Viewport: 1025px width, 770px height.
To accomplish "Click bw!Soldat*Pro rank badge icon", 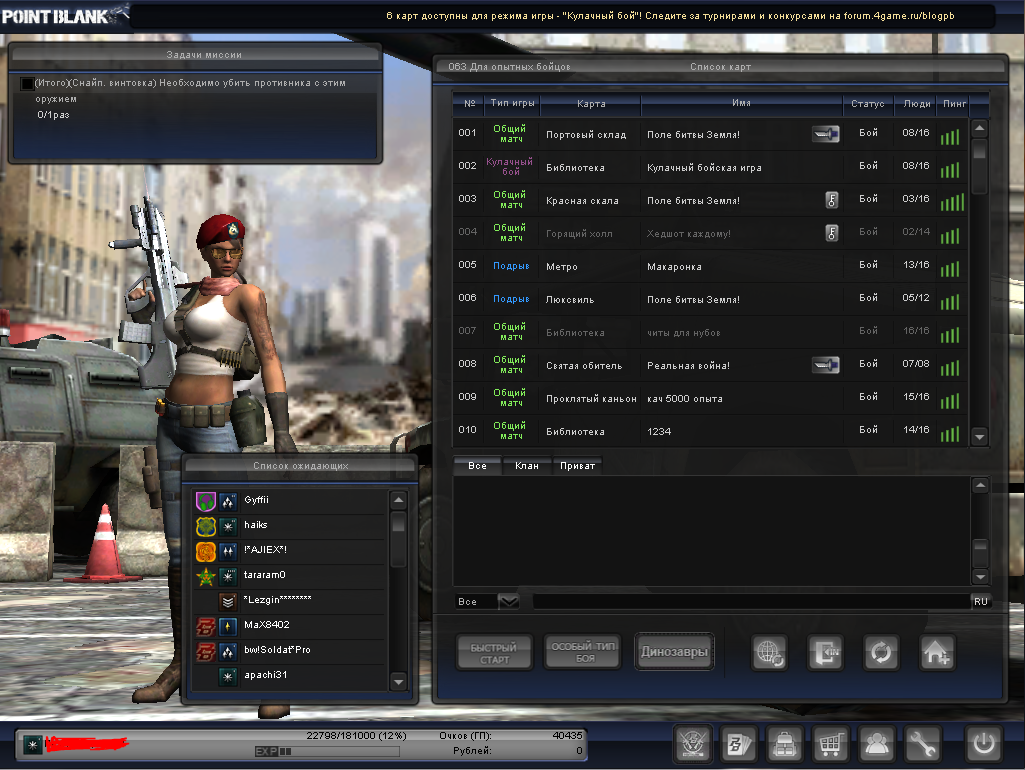I will click(227, 651).
